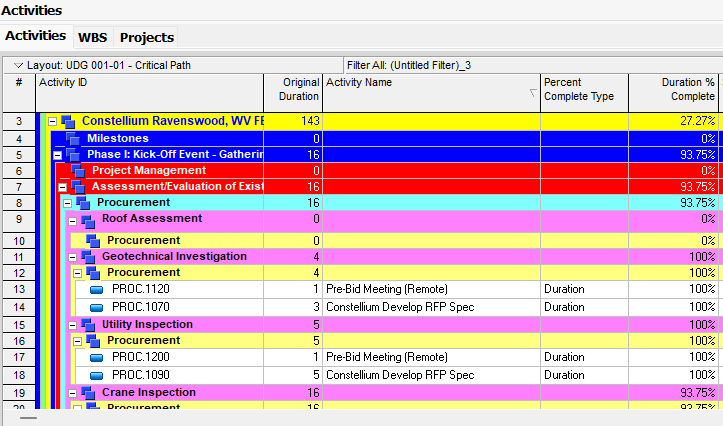
Task: Click the Percent Complete Type column header
Action: [x=584, y=93]
